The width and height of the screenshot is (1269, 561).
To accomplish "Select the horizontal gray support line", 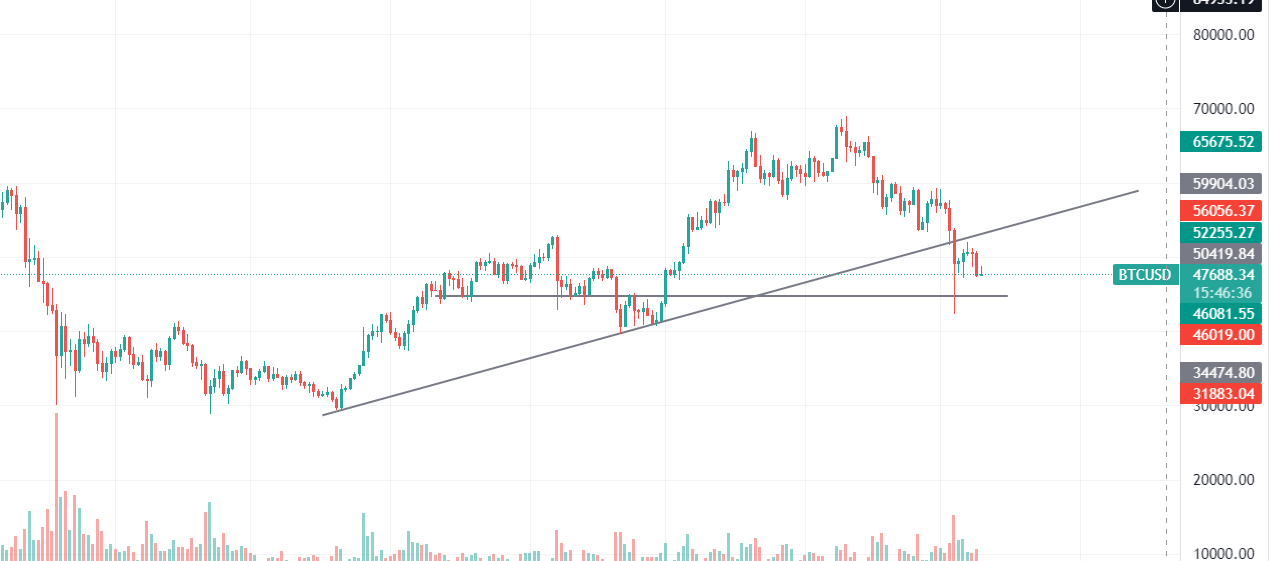I will [x=725, y=296].
